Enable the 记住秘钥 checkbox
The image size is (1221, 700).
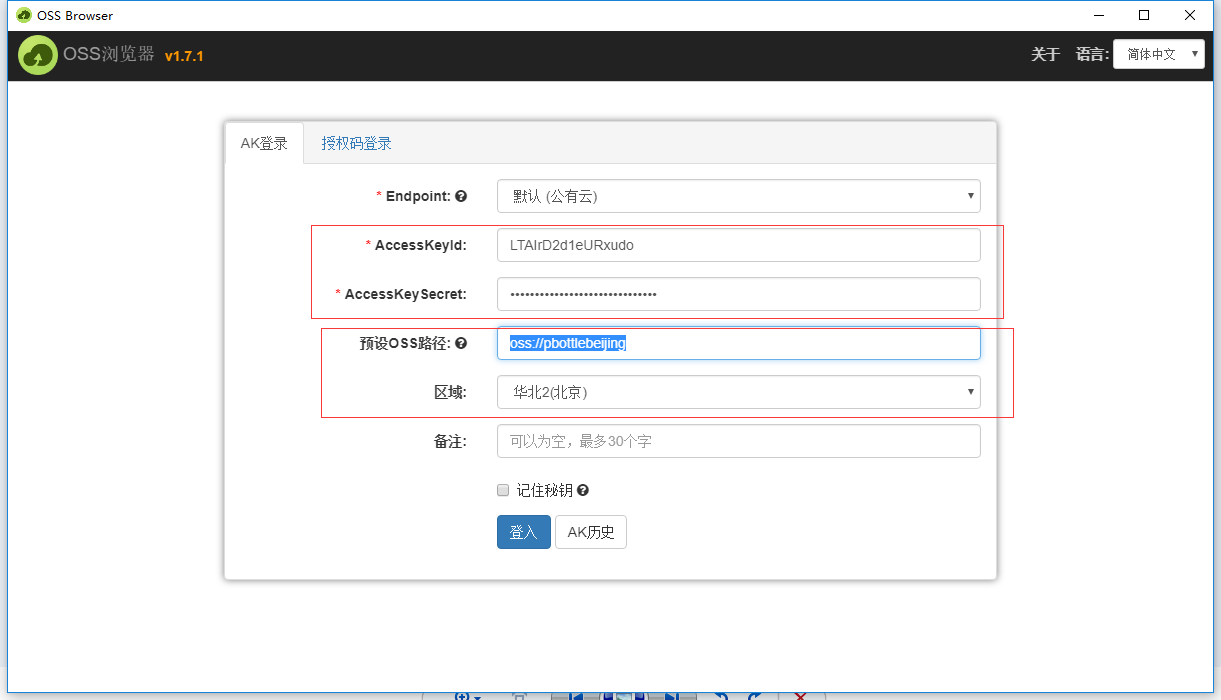click(504, 490)
